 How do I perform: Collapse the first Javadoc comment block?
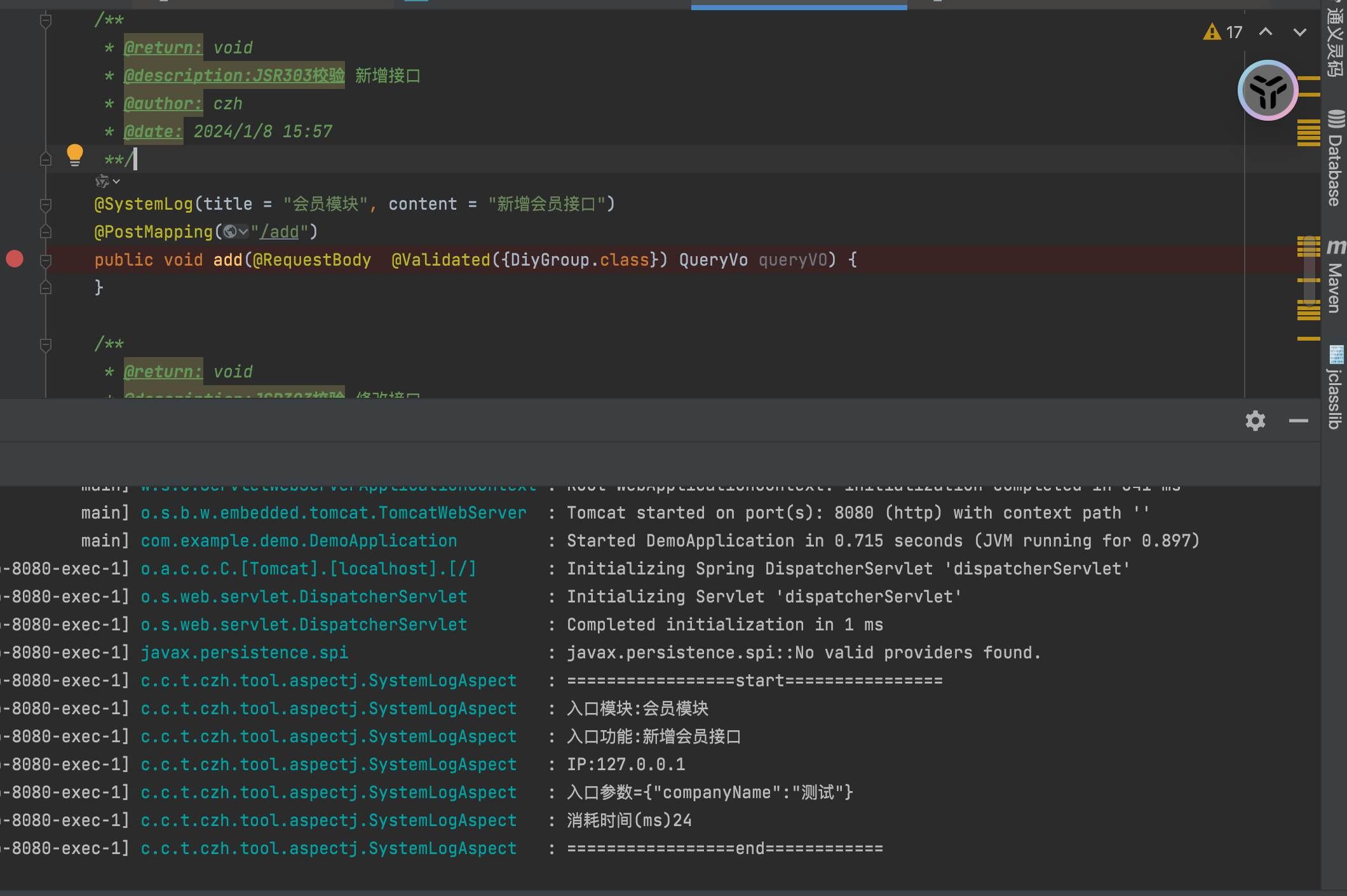click(x=46, y=21)
